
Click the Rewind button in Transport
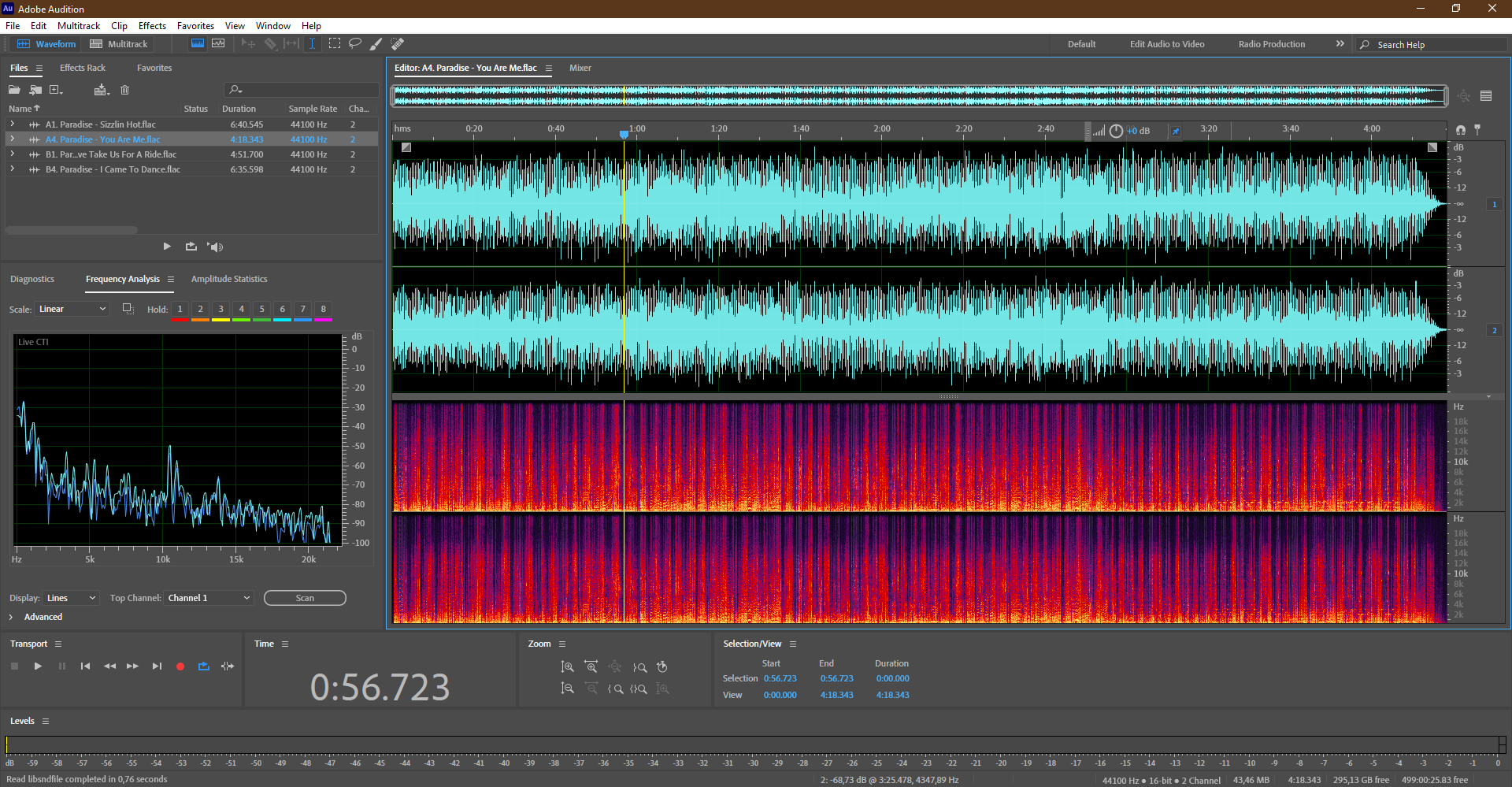[x=109, y=666]
